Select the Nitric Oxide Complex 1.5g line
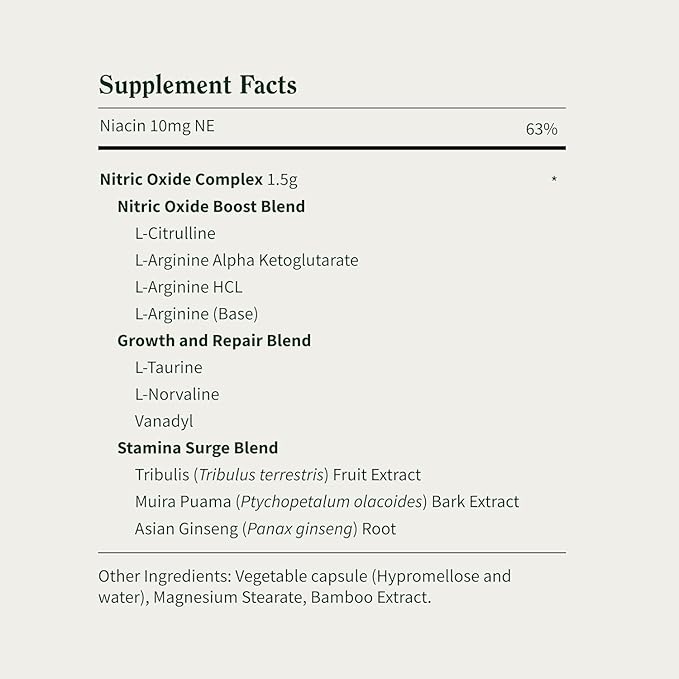Image resolution: width=679 pixels, height=679 pixels. [198, 180]
